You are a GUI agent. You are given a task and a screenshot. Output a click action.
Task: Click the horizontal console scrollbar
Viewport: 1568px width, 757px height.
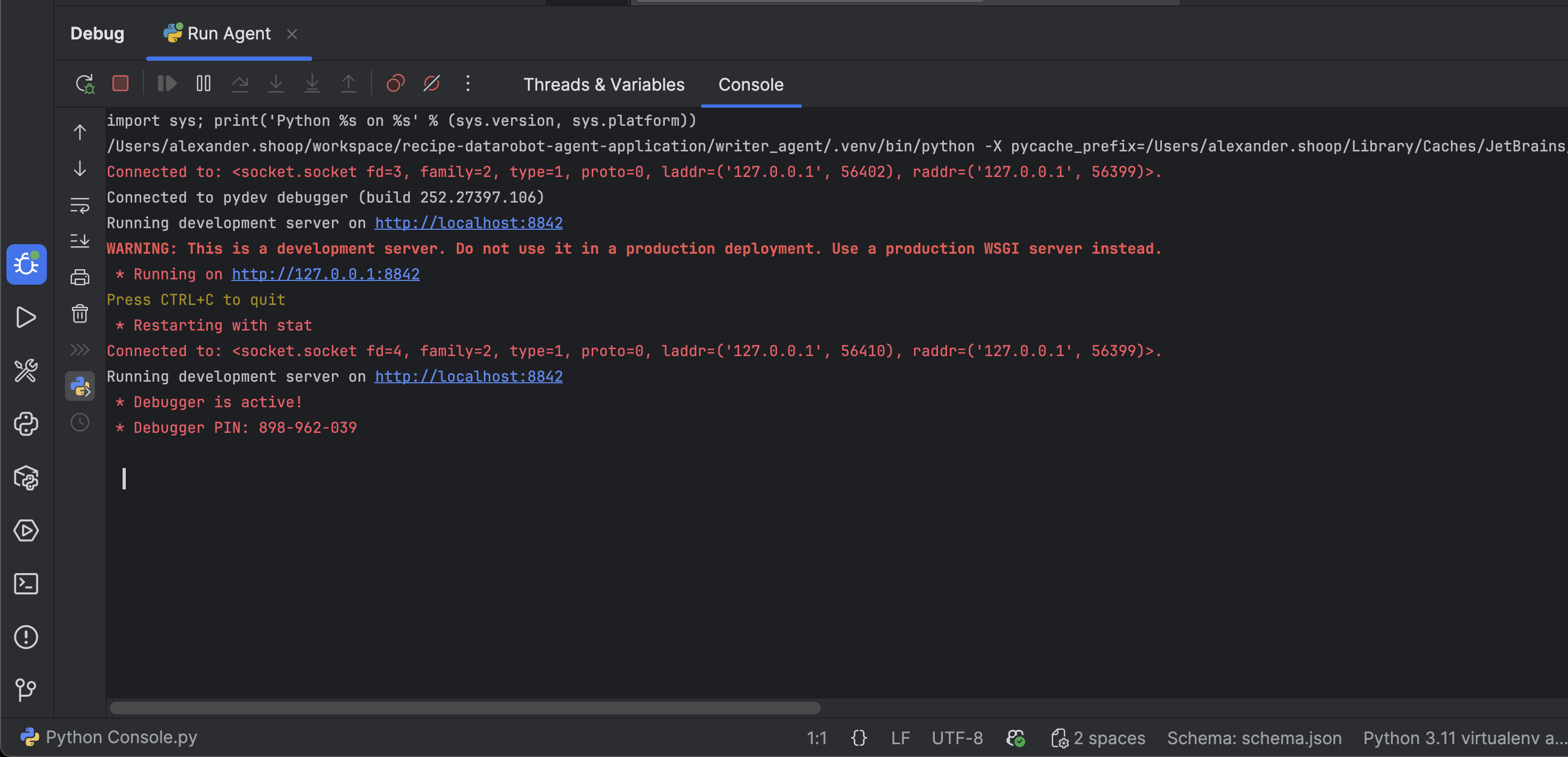coord(465,707)
